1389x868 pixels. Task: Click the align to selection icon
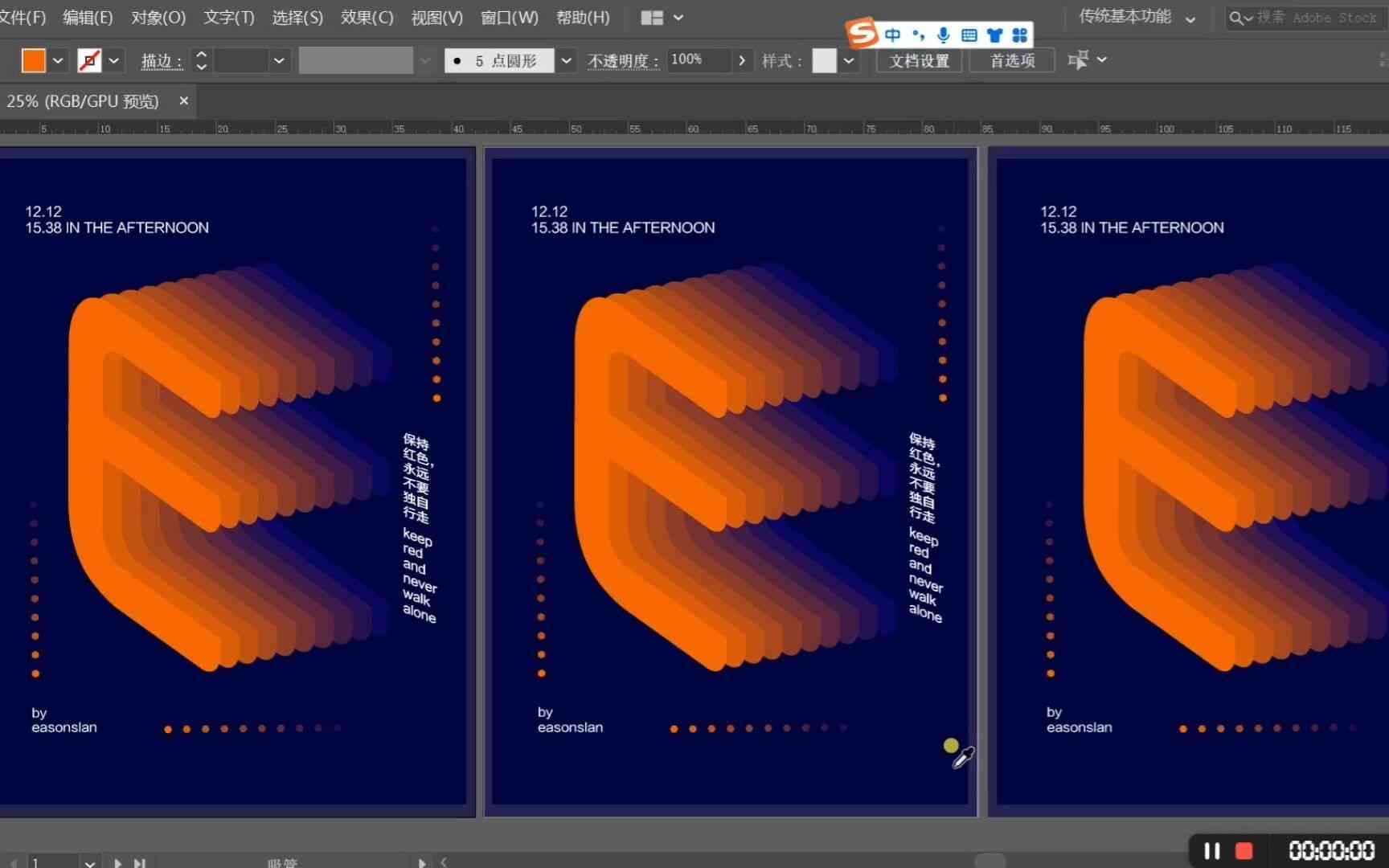point(1077,59)
